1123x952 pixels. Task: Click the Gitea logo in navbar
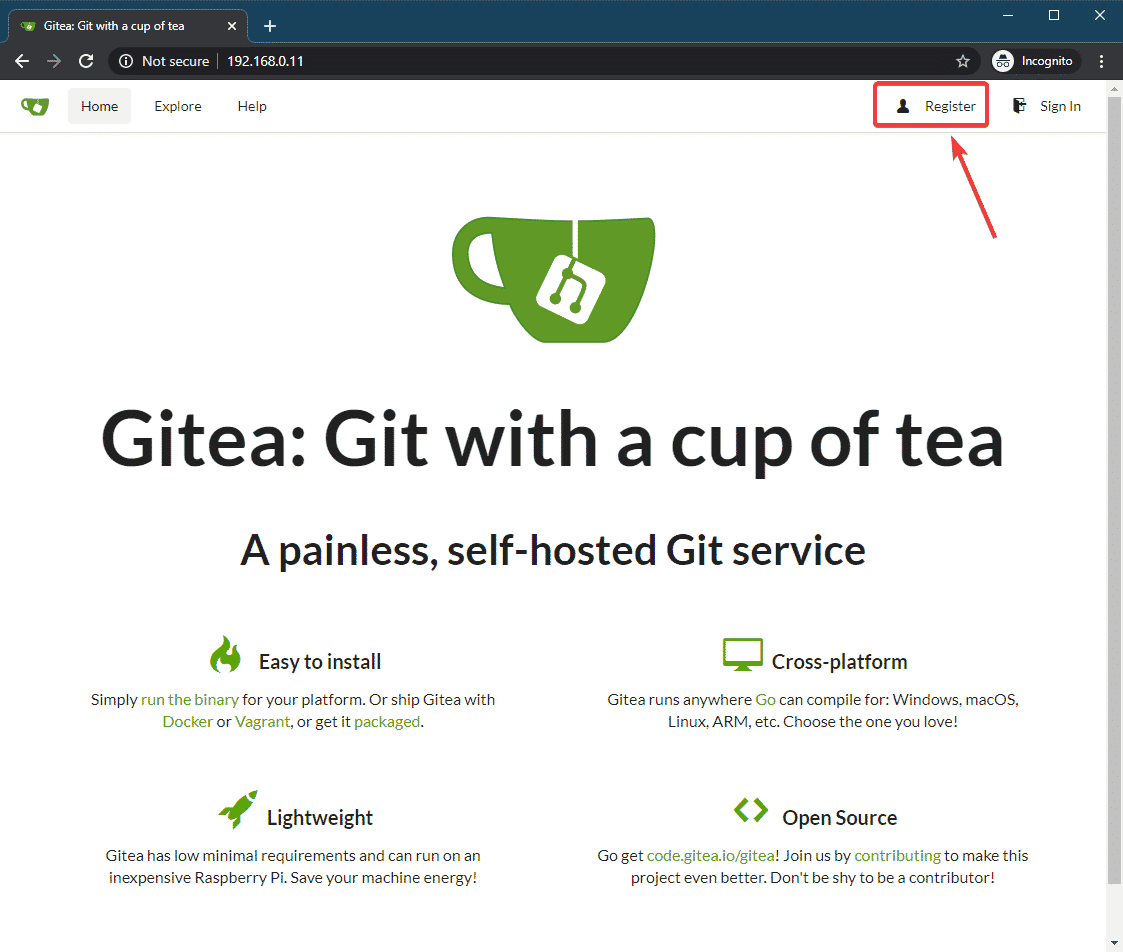coord(34,107)
